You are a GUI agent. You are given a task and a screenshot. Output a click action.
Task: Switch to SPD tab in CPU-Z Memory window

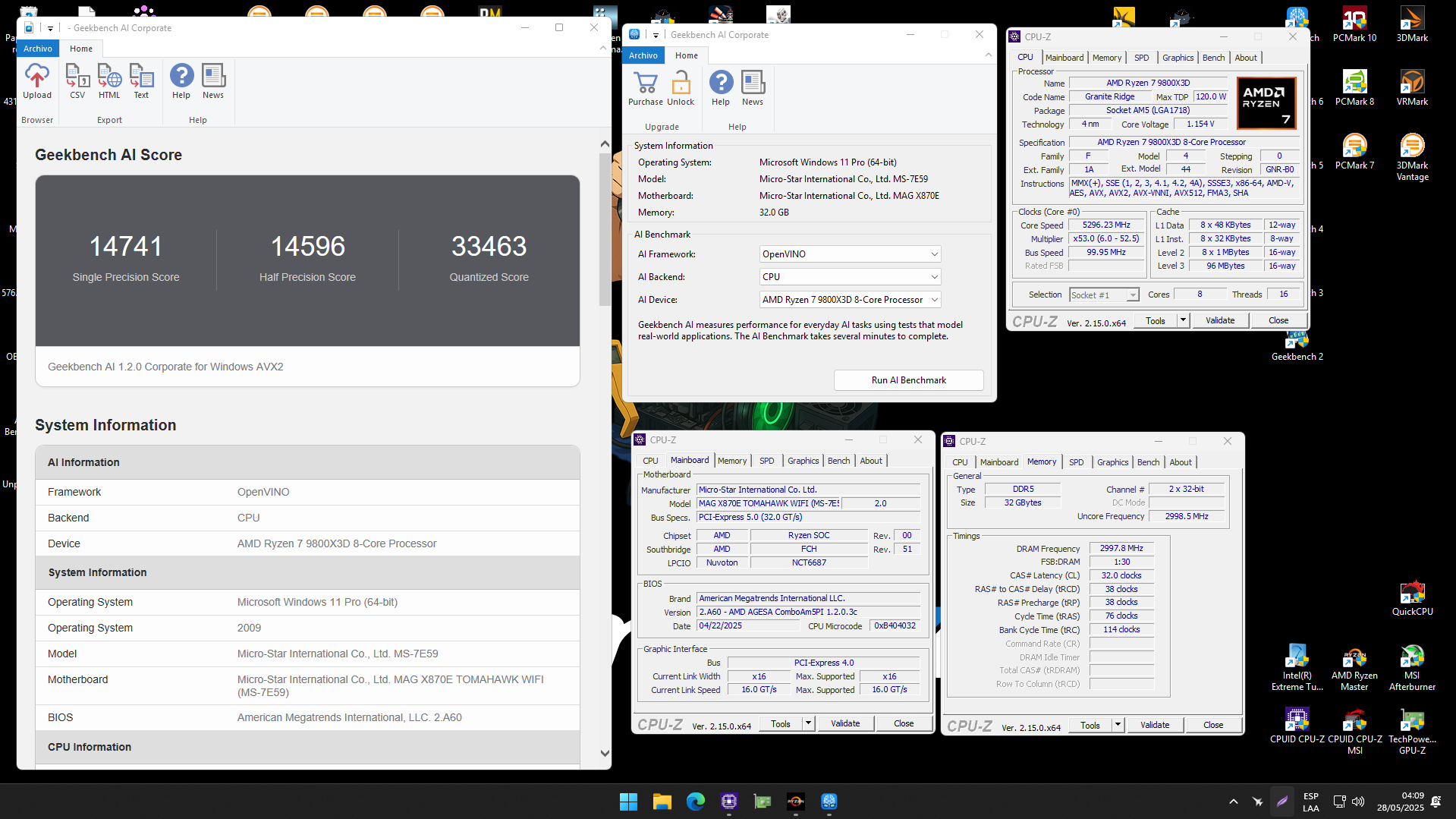[1076, 462]
